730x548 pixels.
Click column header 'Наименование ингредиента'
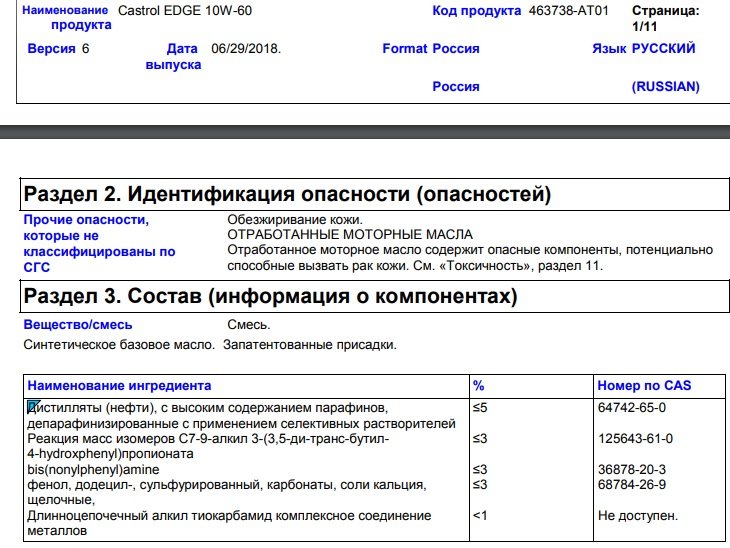tap(119, 386)
